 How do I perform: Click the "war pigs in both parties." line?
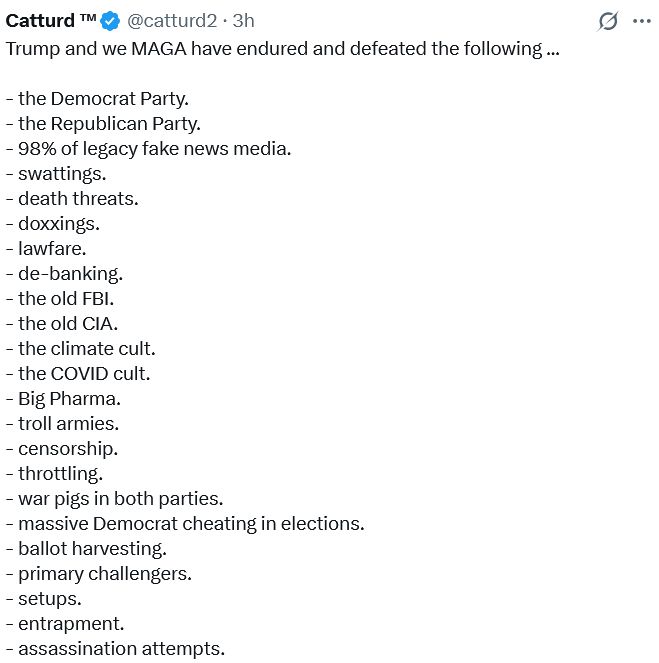tap(114, 499)
